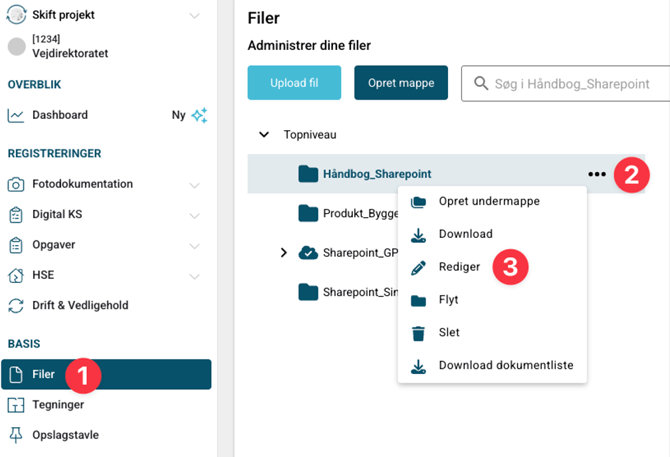Click the trash icon for Slet
670x457 pixels.
click(x=419, y=332)
